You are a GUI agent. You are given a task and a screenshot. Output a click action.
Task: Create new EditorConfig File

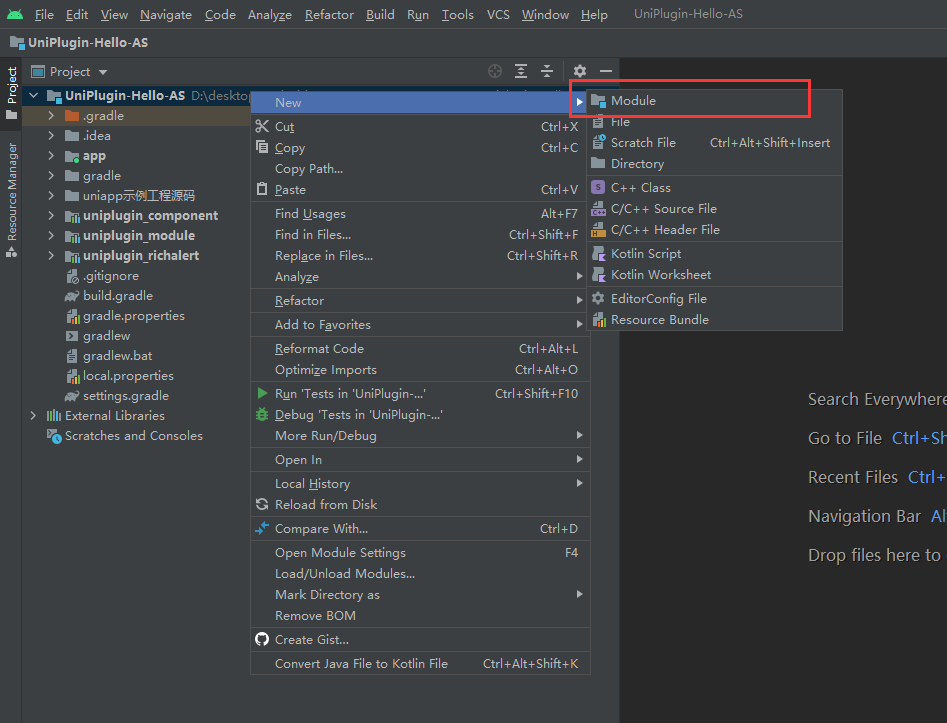click(658, 298)
